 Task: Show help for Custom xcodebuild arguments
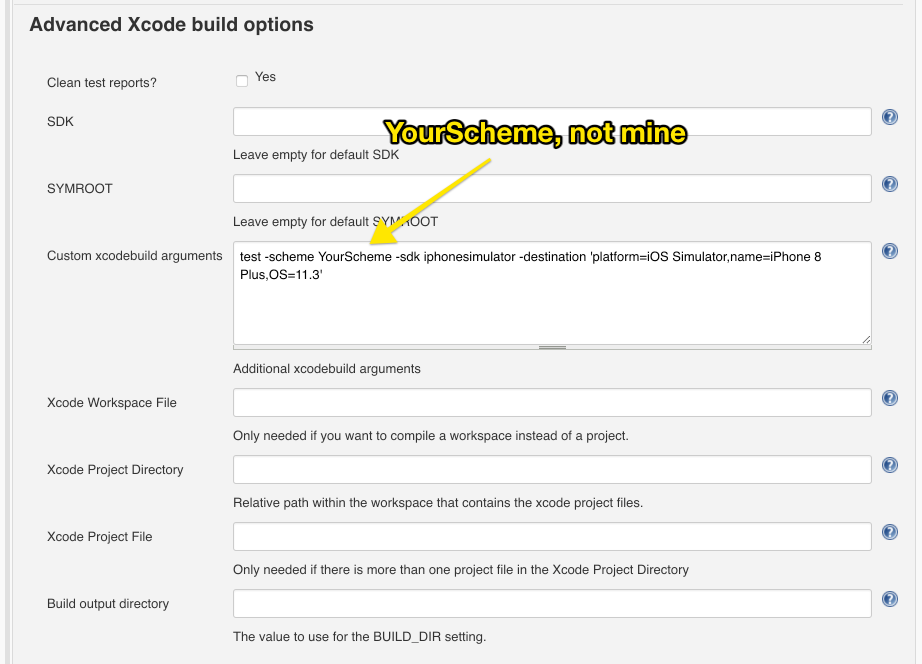(890, 251)
